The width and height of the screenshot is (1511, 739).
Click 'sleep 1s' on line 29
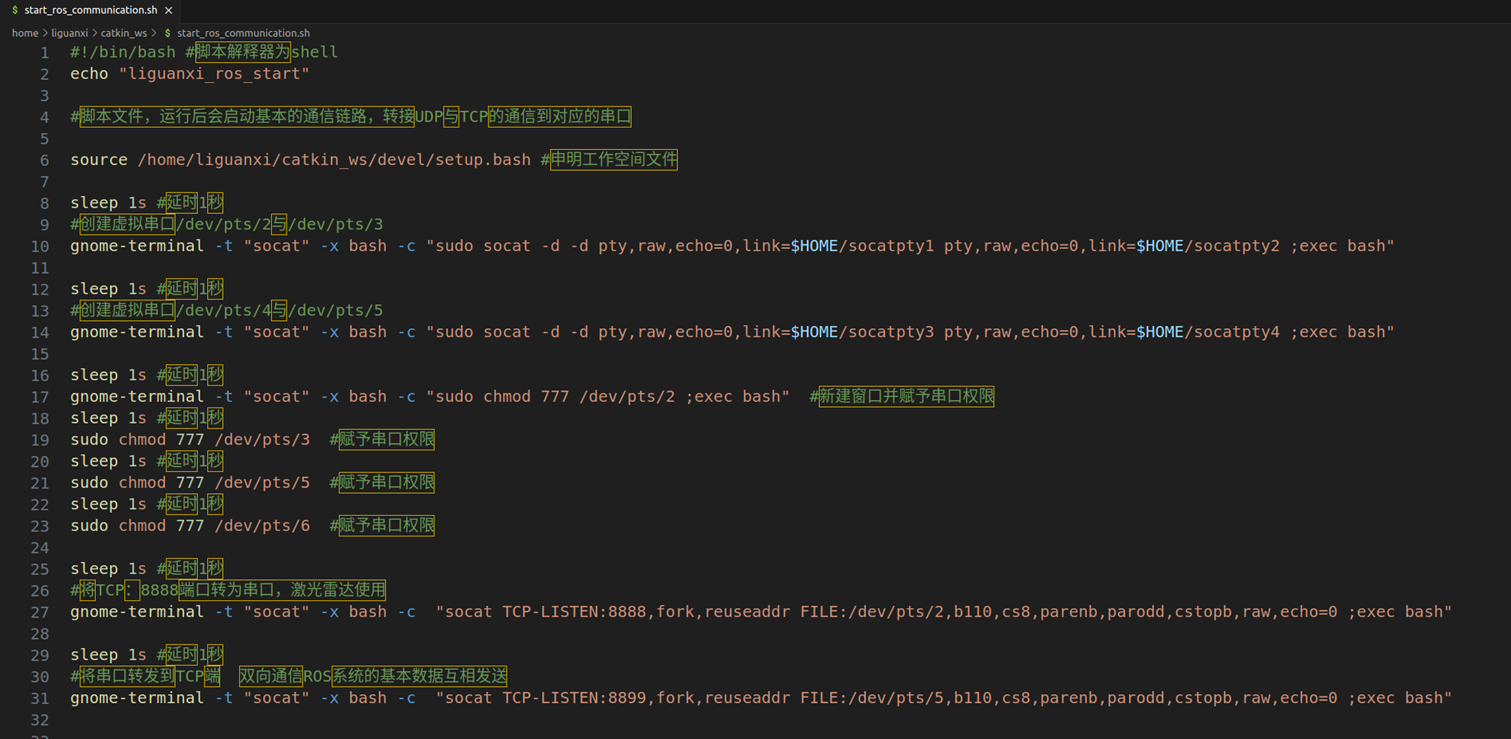click(108, 655)
